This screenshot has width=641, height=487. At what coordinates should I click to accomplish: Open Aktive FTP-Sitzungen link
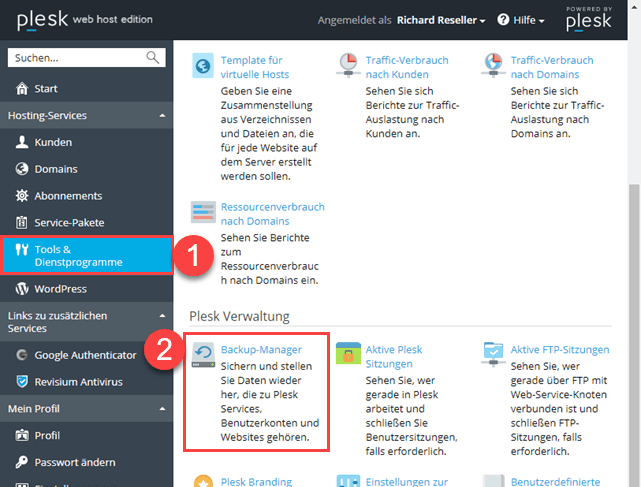click(x=560, y=350)
